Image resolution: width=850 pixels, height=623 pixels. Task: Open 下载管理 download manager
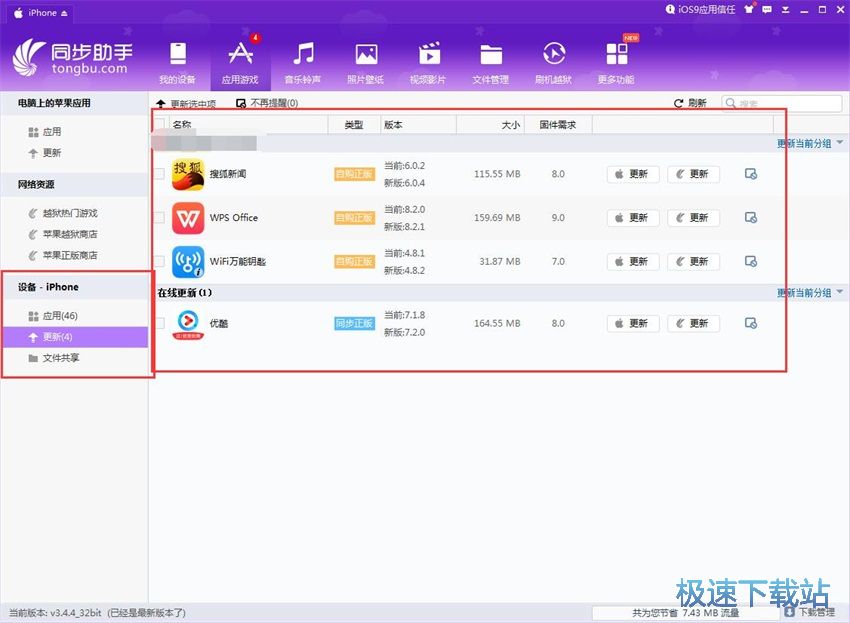point(810,612)
